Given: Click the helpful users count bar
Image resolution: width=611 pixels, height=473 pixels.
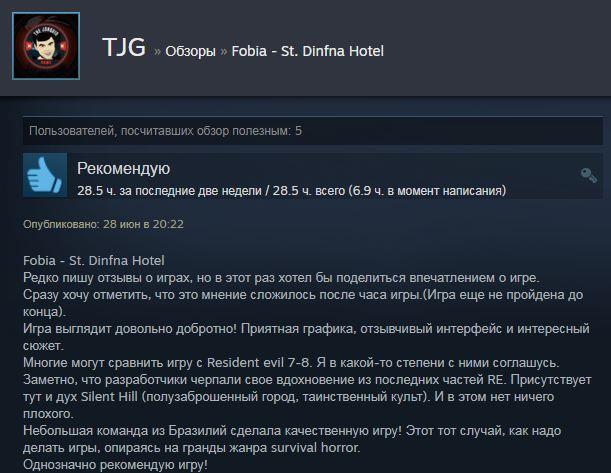Looking at the screenshot, I should click(x=313, y=131).
